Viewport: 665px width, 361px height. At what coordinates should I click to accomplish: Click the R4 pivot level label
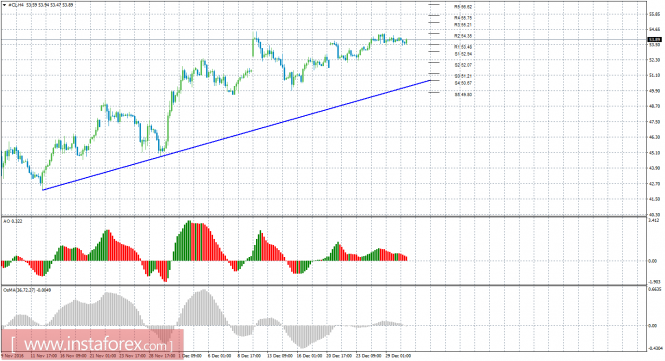point(463,18)
